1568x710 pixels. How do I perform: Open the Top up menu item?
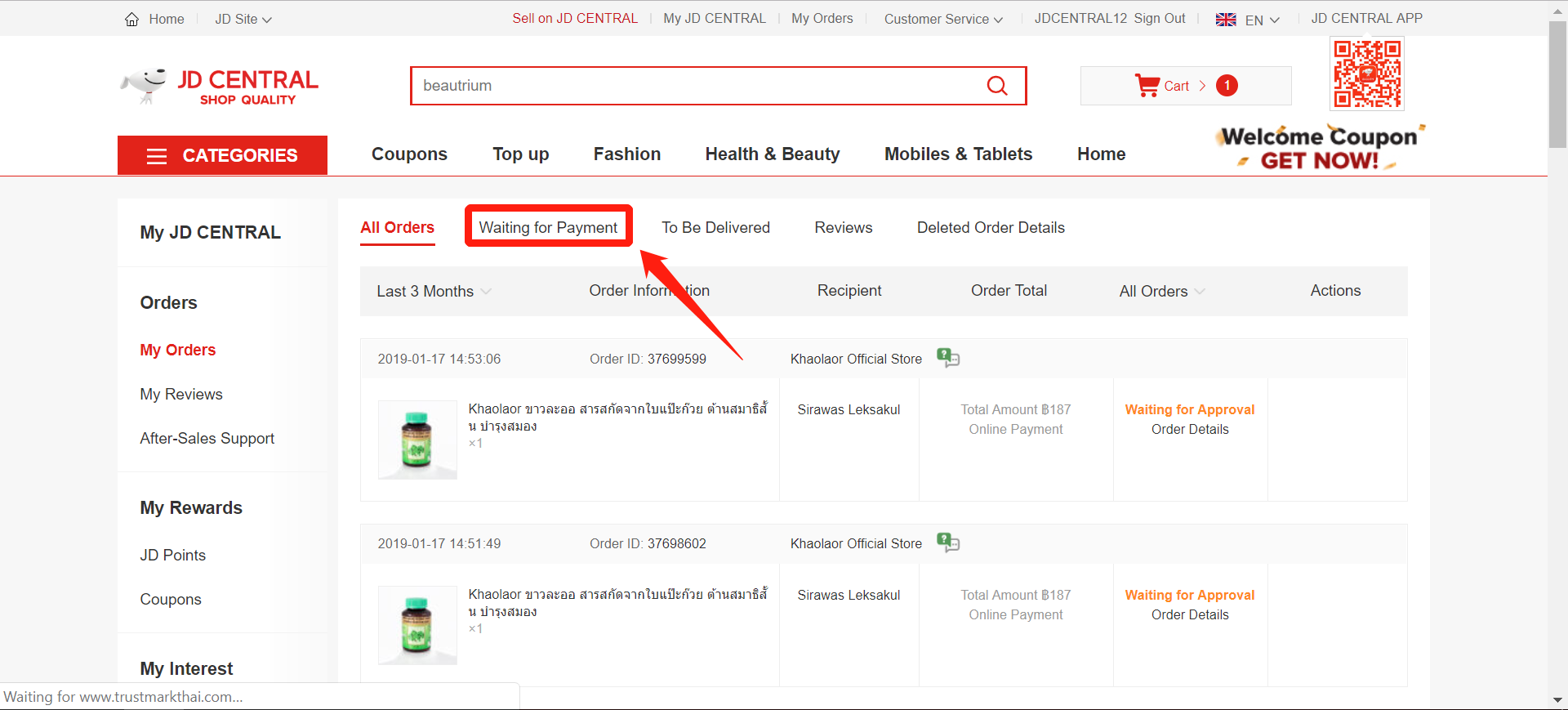click(x=521, y=154)
